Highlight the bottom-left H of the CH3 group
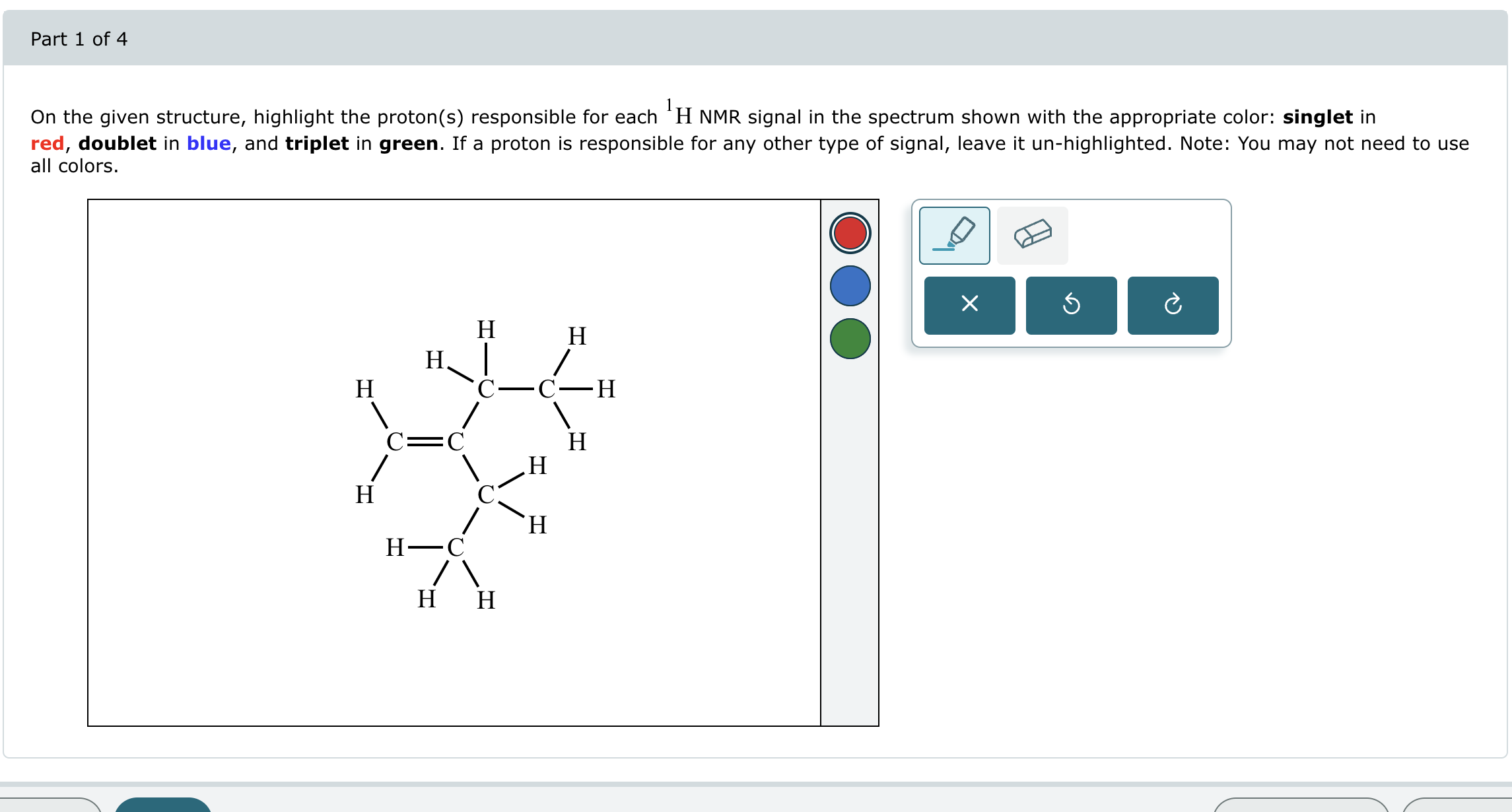 coord(426,599)
